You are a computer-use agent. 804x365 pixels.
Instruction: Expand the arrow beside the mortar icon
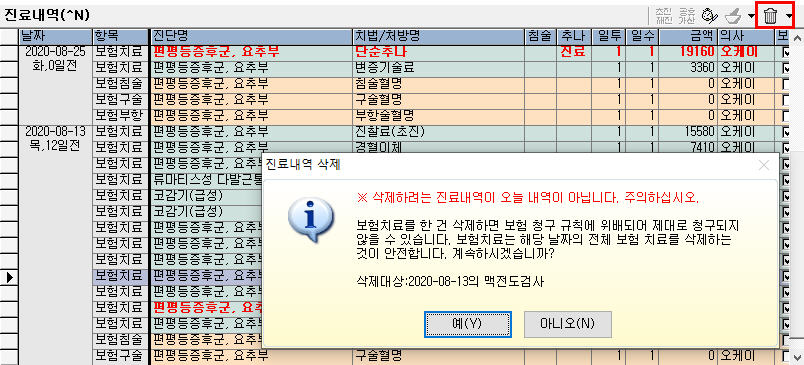point(751,16)
